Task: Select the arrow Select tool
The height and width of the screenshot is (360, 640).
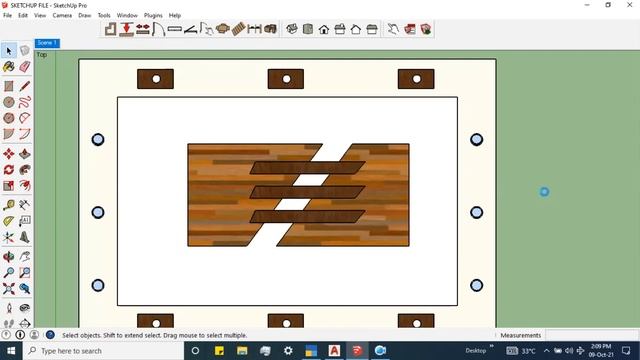Action: (9, 51)
